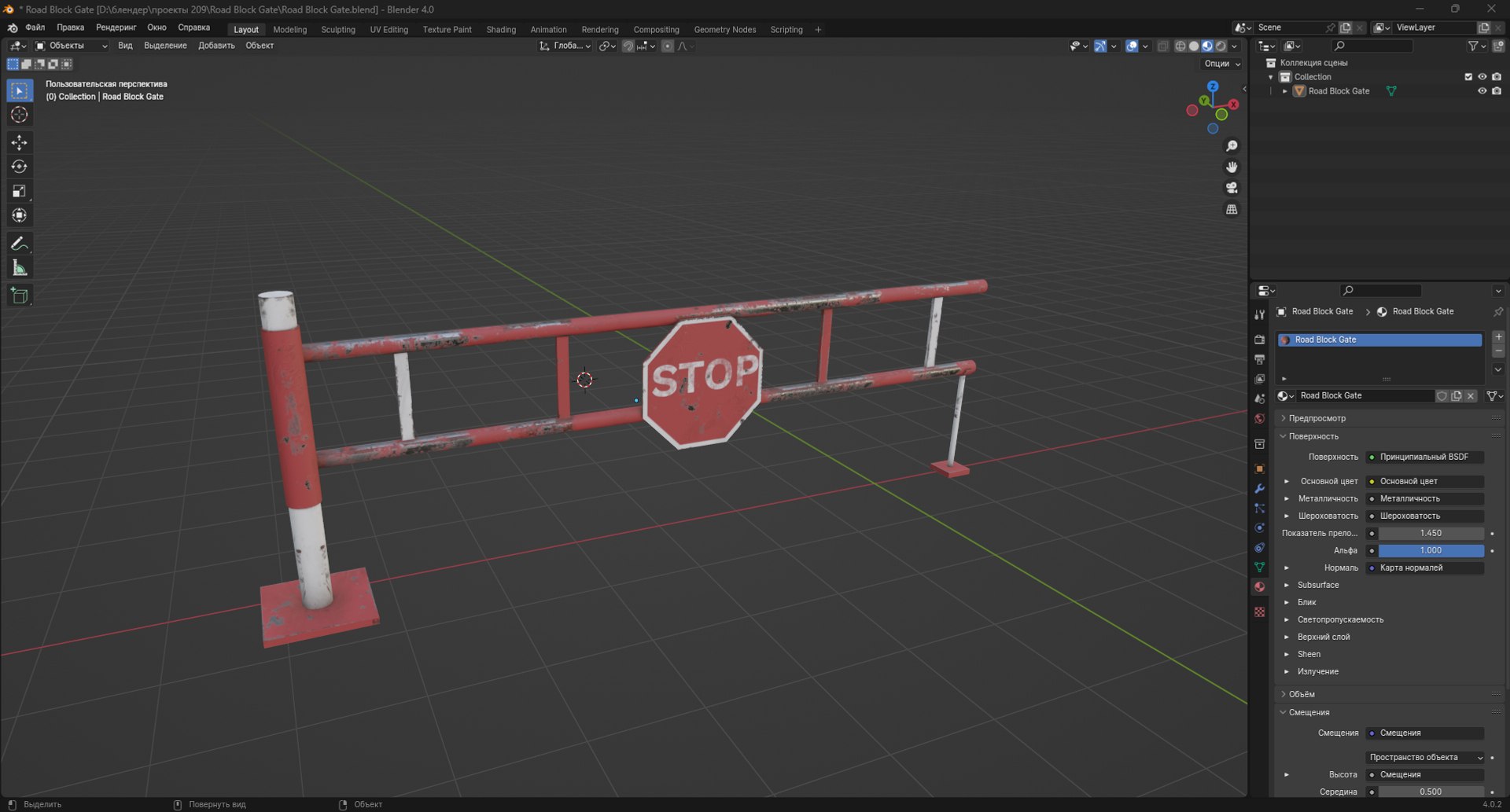
Task: Switch to the Shading workspace tab
Action: [x=501, y=30]
